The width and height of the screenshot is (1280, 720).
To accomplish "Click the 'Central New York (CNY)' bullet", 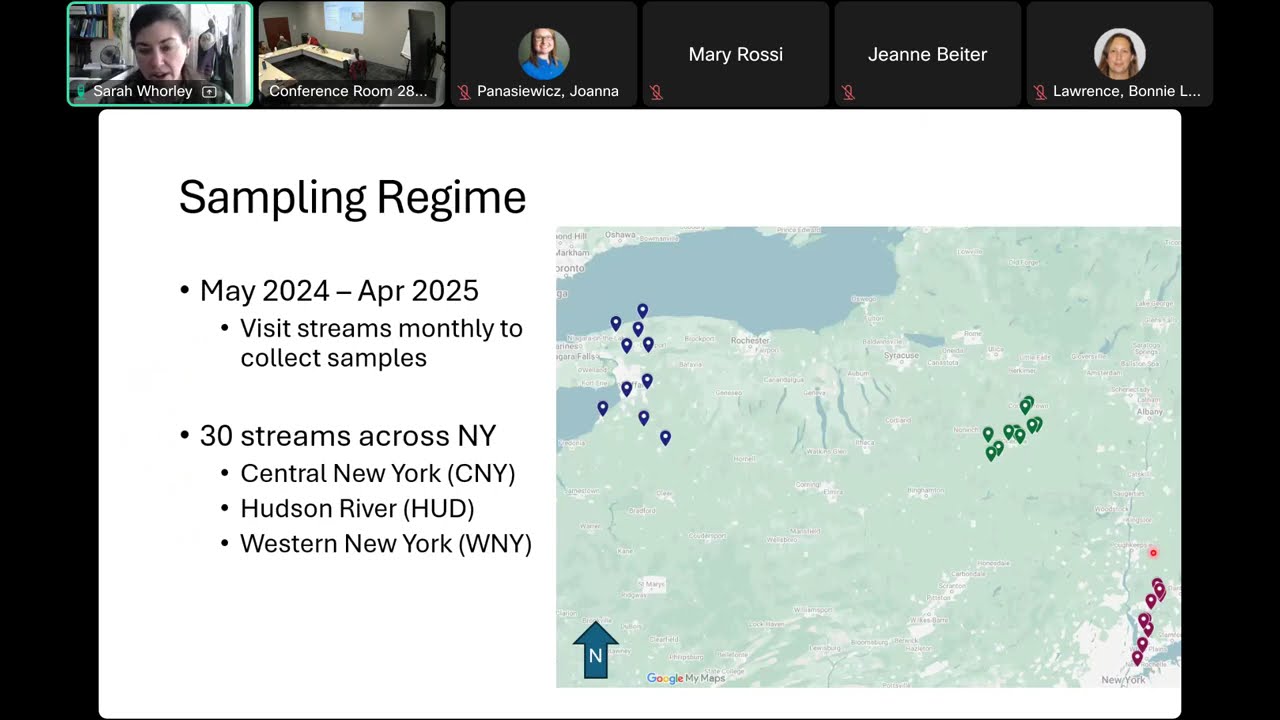I will 378,474.
